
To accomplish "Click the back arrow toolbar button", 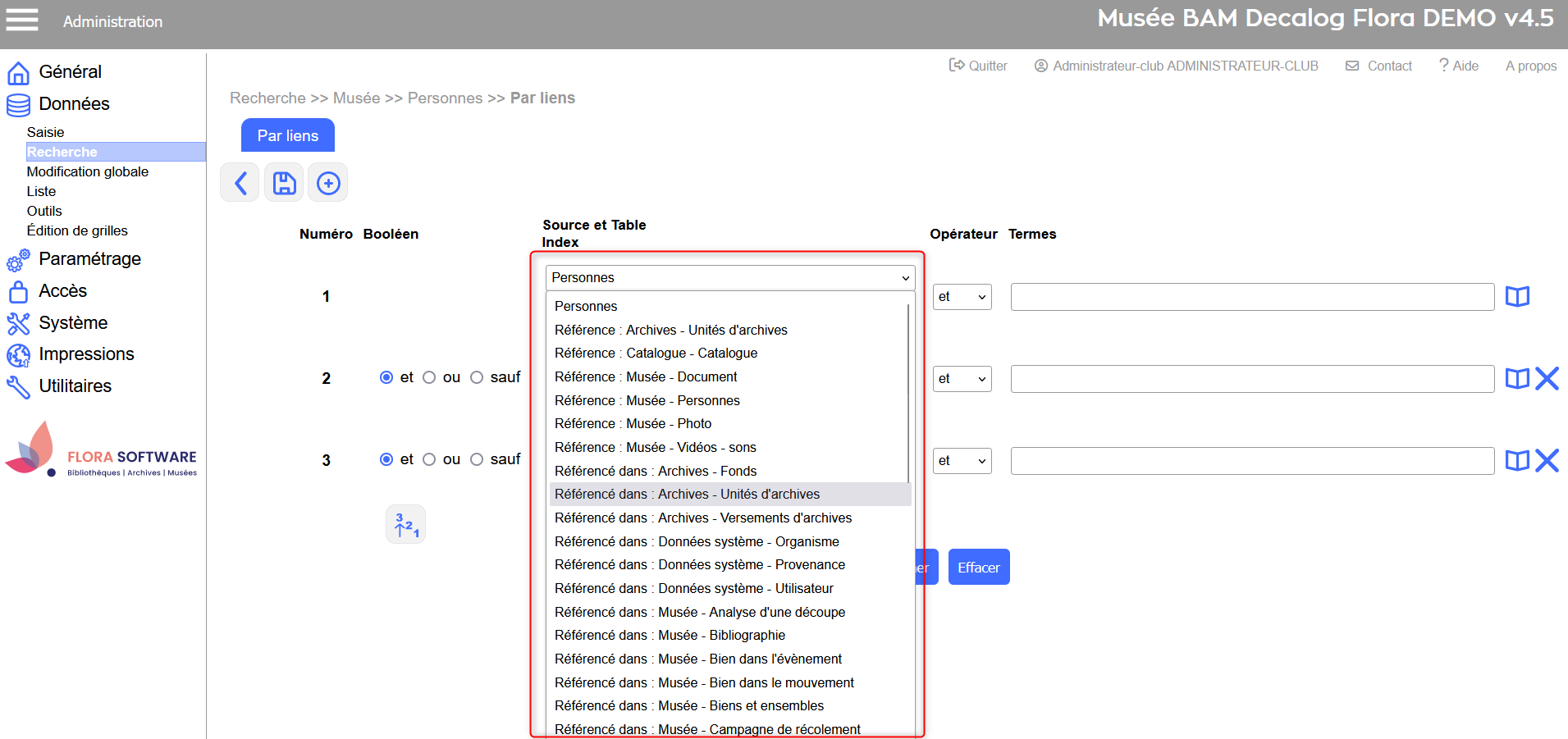I will coord(240,182).
